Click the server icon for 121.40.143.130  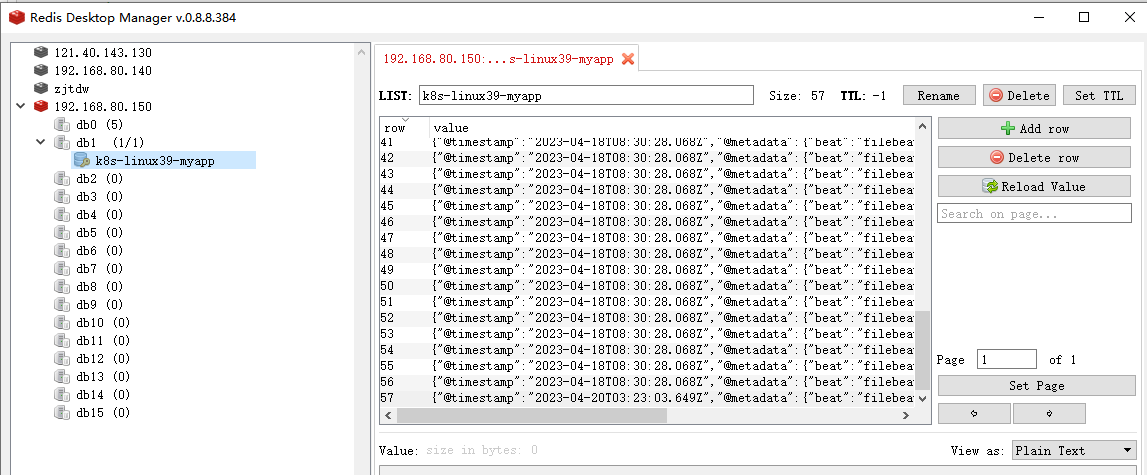[41, 52]
